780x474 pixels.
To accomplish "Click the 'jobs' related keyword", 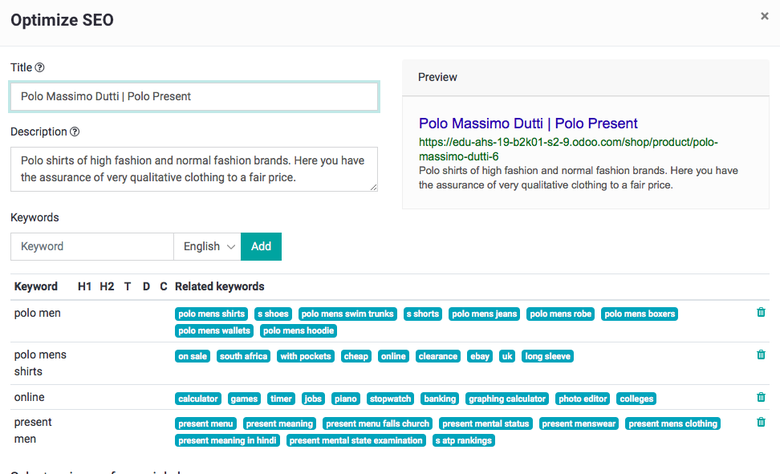I will click(x=313, y=399).
